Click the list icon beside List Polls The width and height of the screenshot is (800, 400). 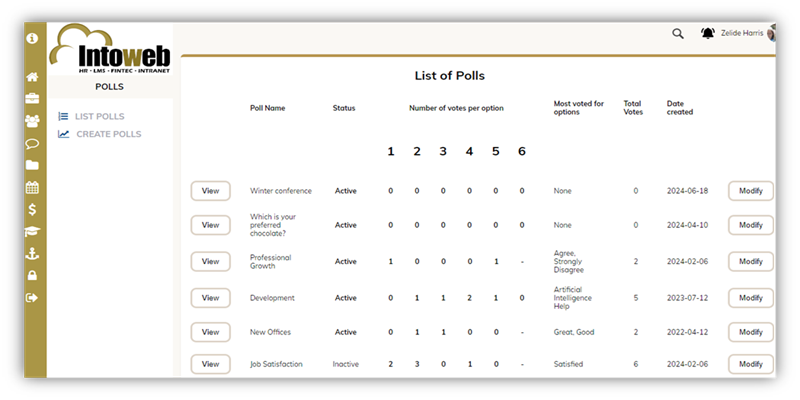[63, 116]
